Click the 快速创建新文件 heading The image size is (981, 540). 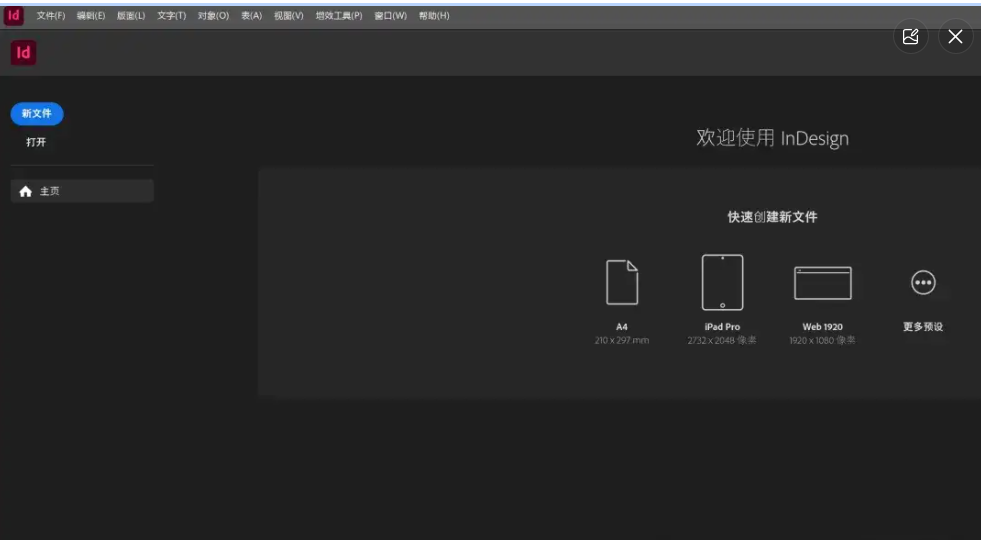point(772,217)
